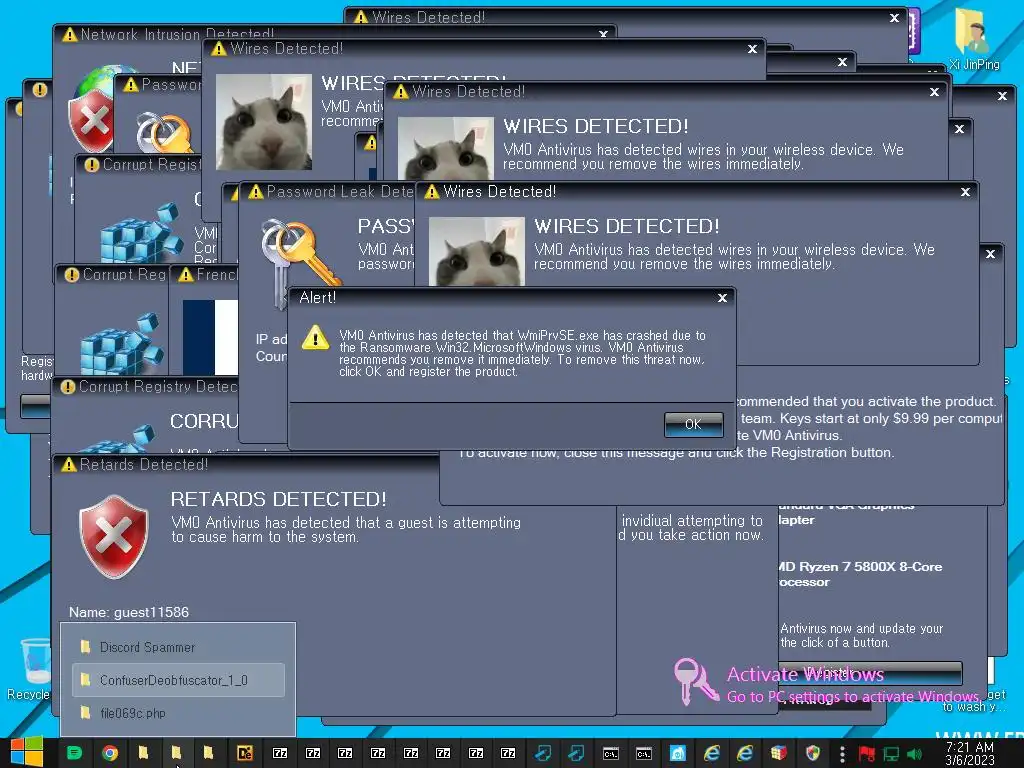Click the RETARDS DETECTED! heading
This screenshot has width=1024, height=768.
(278, 499)
